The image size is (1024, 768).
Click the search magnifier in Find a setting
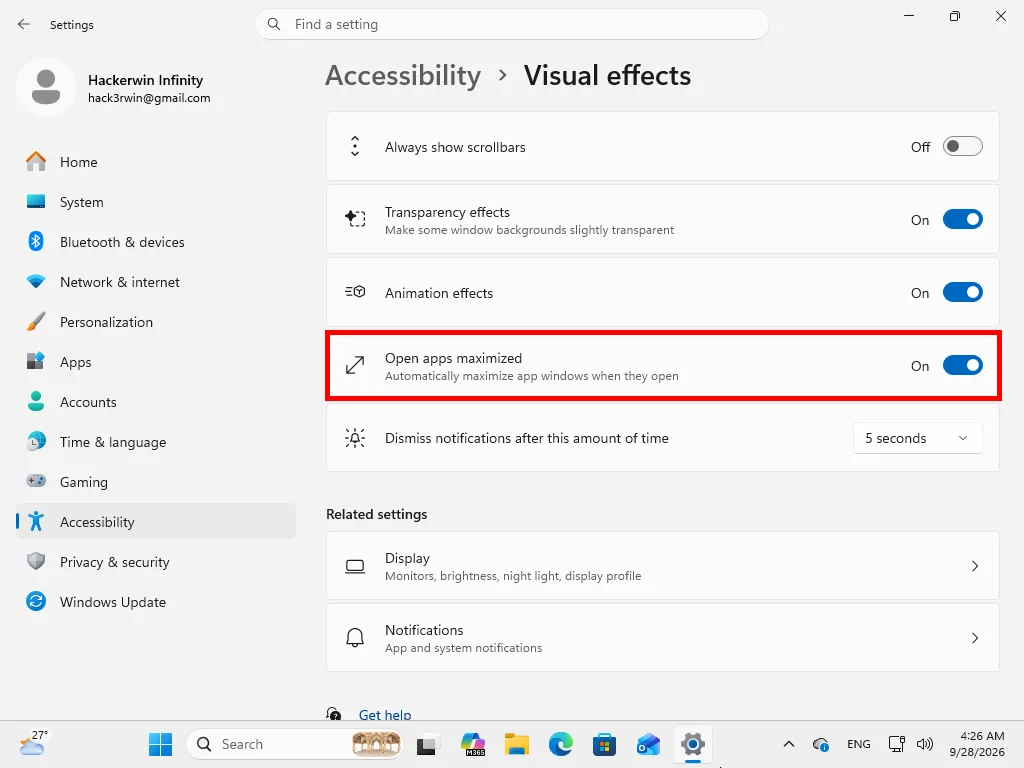pyautogui.click(x=274, y=24)
